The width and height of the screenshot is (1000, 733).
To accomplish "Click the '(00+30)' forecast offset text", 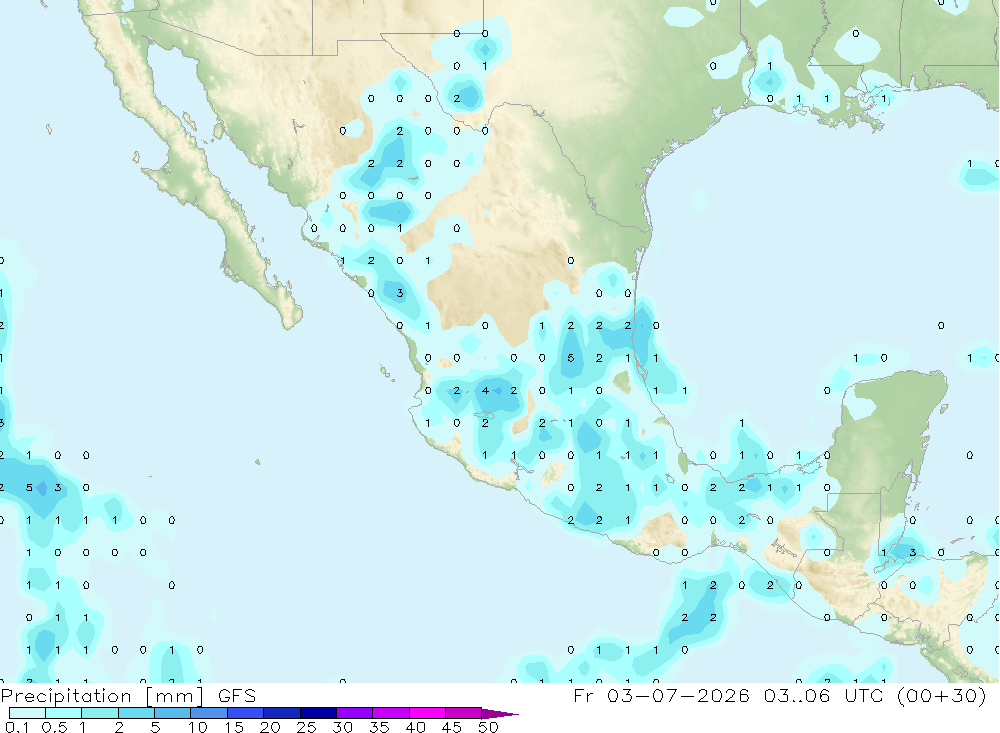I will tap(942, 695).
